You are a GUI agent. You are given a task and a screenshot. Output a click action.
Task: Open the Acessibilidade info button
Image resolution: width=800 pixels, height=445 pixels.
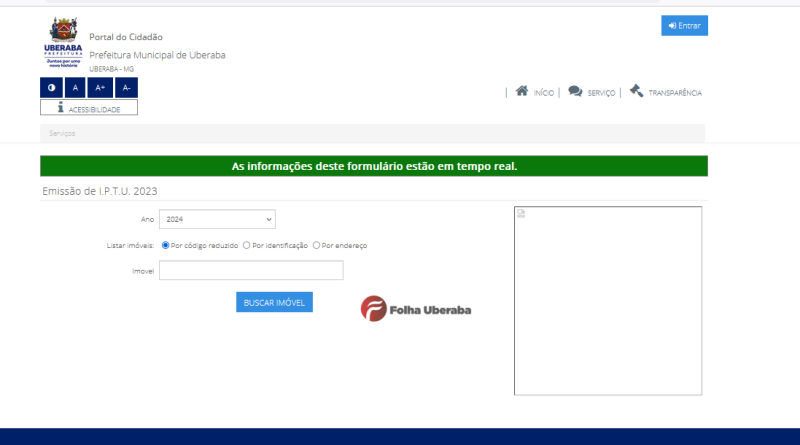point(89,108)
